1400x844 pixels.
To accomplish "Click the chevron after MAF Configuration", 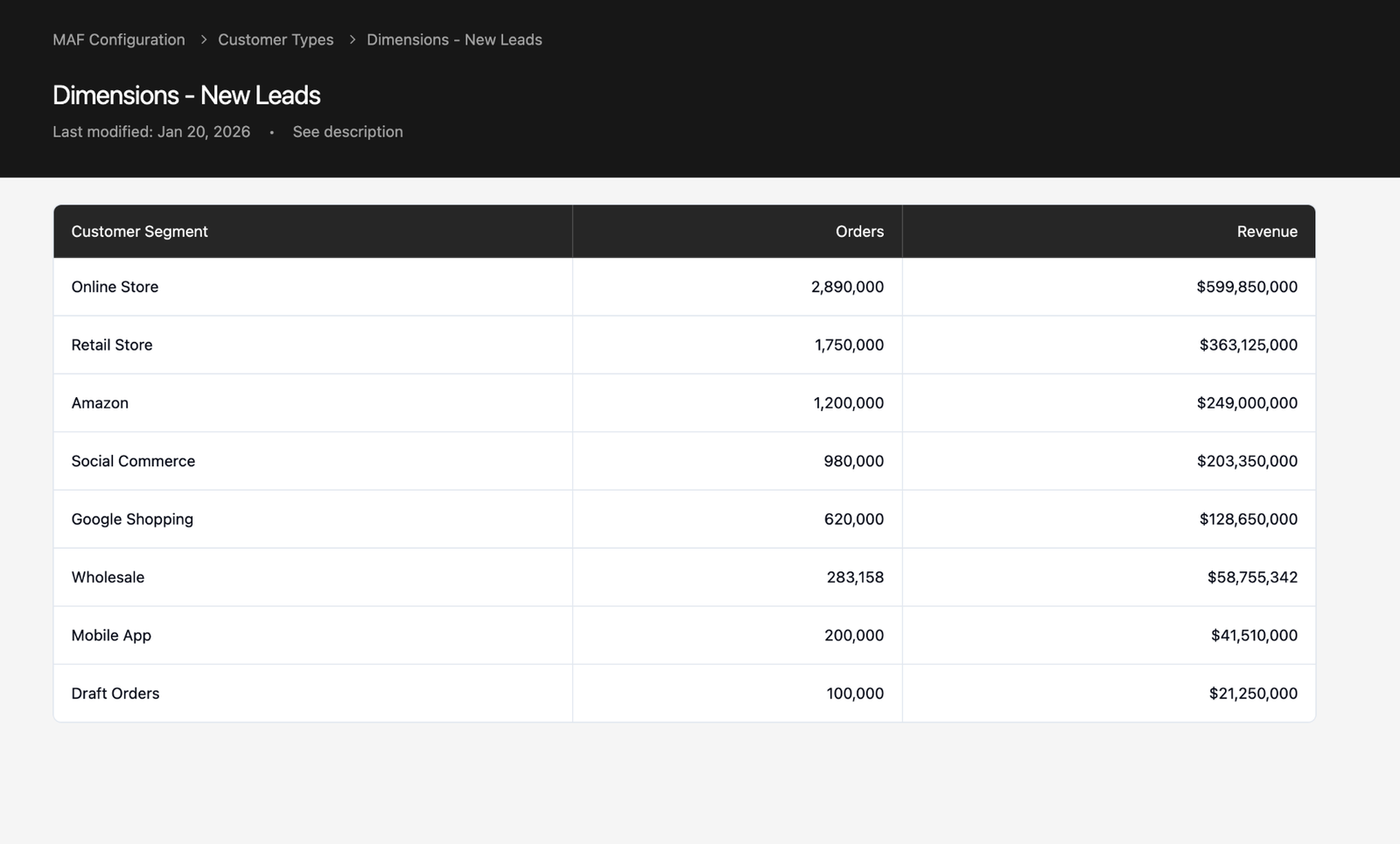I will coord(203,39).
